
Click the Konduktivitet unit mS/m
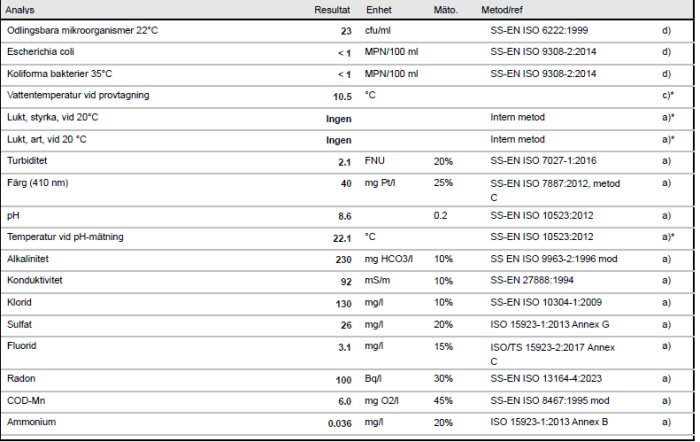point(378,281)
